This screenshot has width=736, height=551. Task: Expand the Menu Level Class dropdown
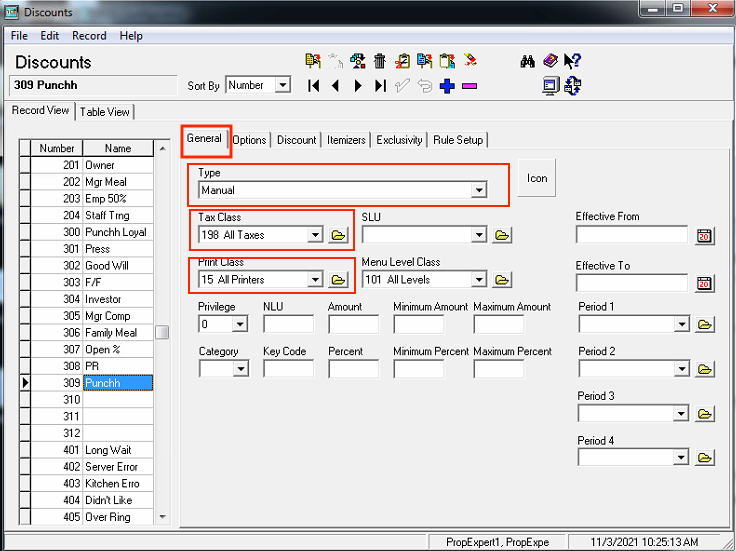pos(479,280)
